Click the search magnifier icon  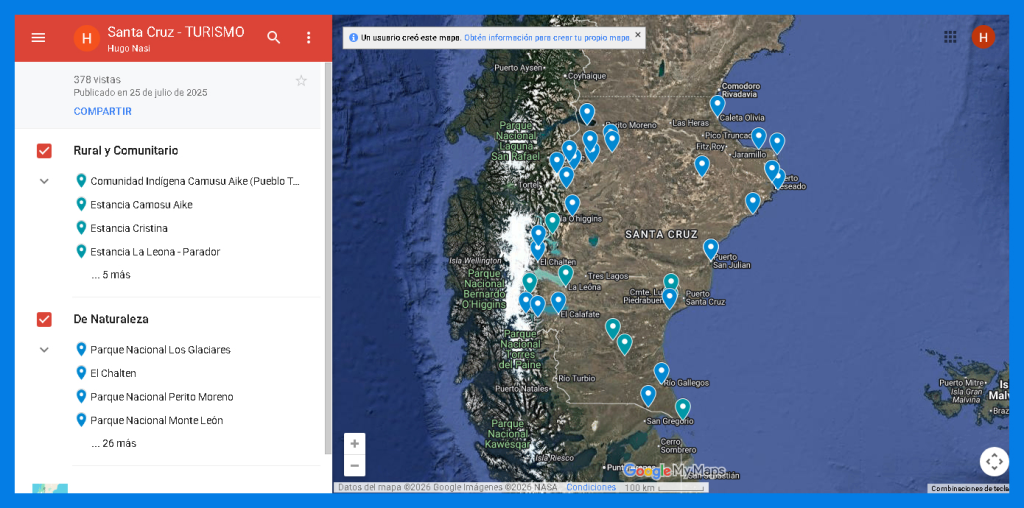tap(274, 38)
